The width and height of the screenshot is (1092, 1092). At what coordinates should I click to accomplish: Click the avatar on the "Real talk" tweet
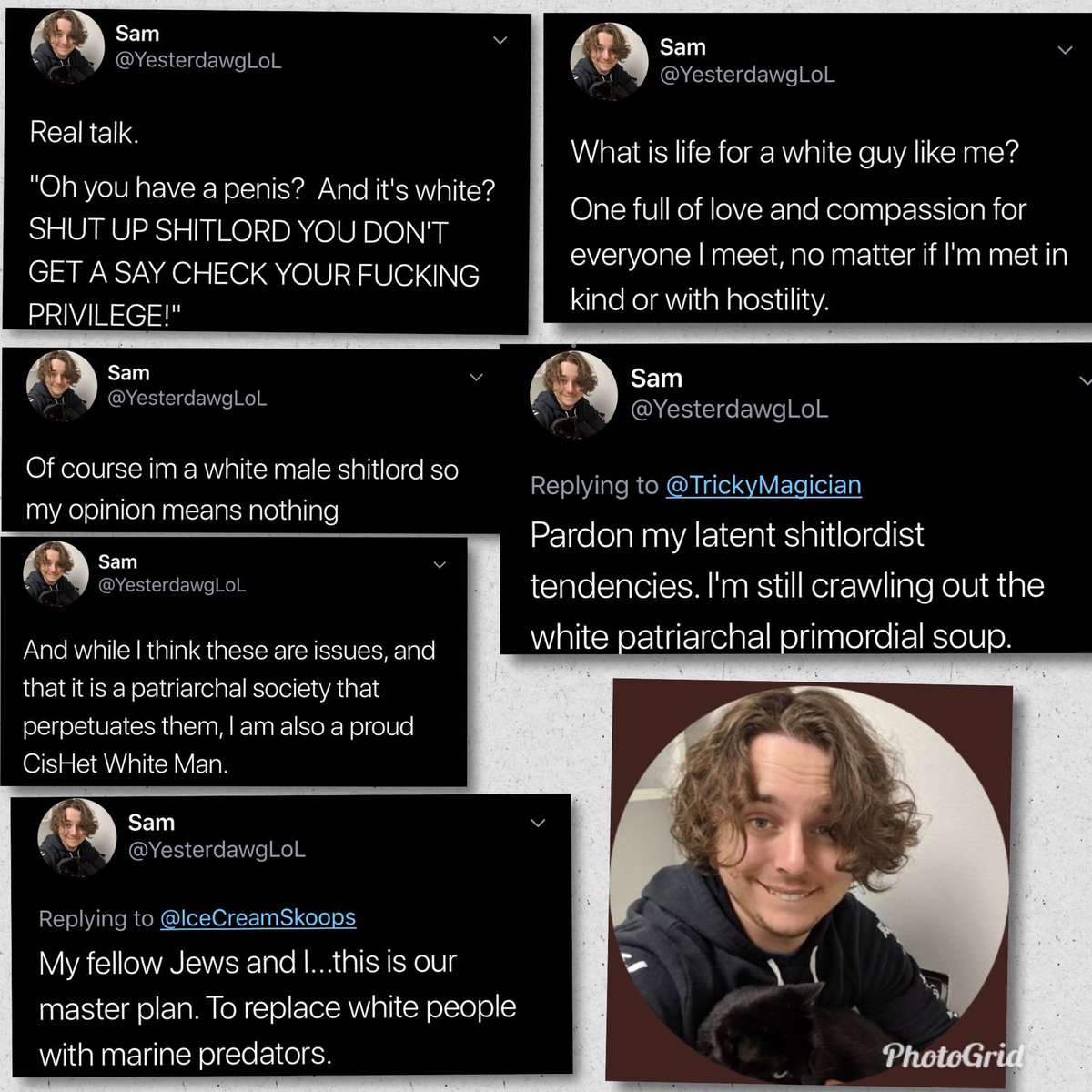tap(68, 48)
